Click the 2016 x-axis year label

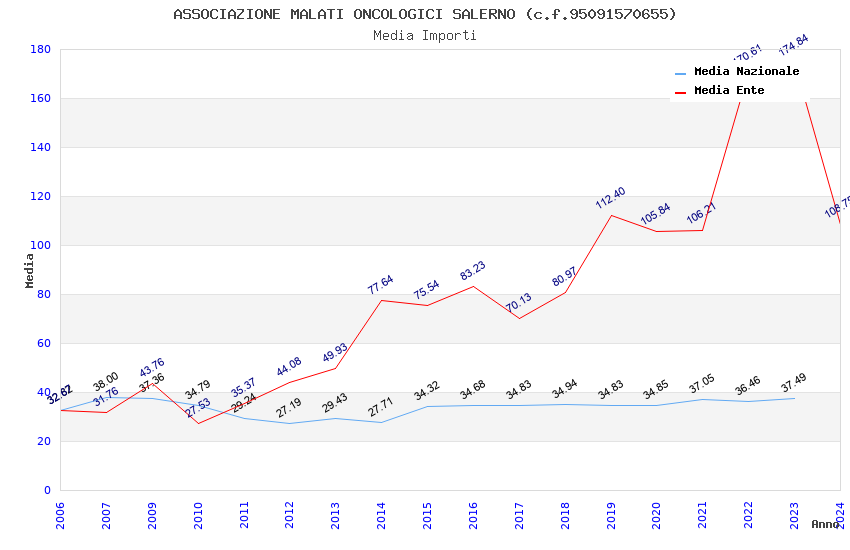pyautogui.click(x=473, y=515)
